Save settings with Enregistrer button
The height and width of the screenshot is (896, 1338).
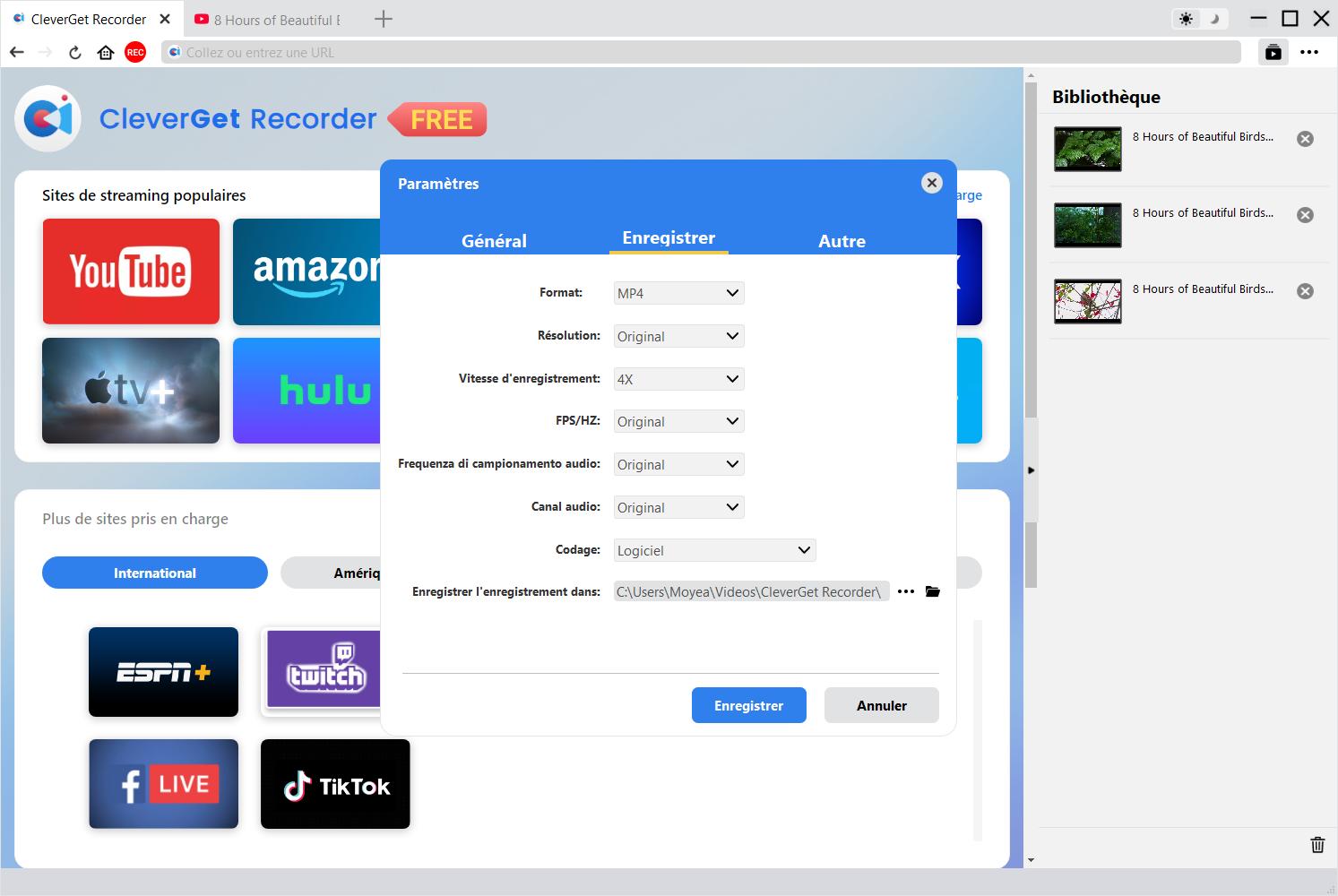(x=749, y=705)
